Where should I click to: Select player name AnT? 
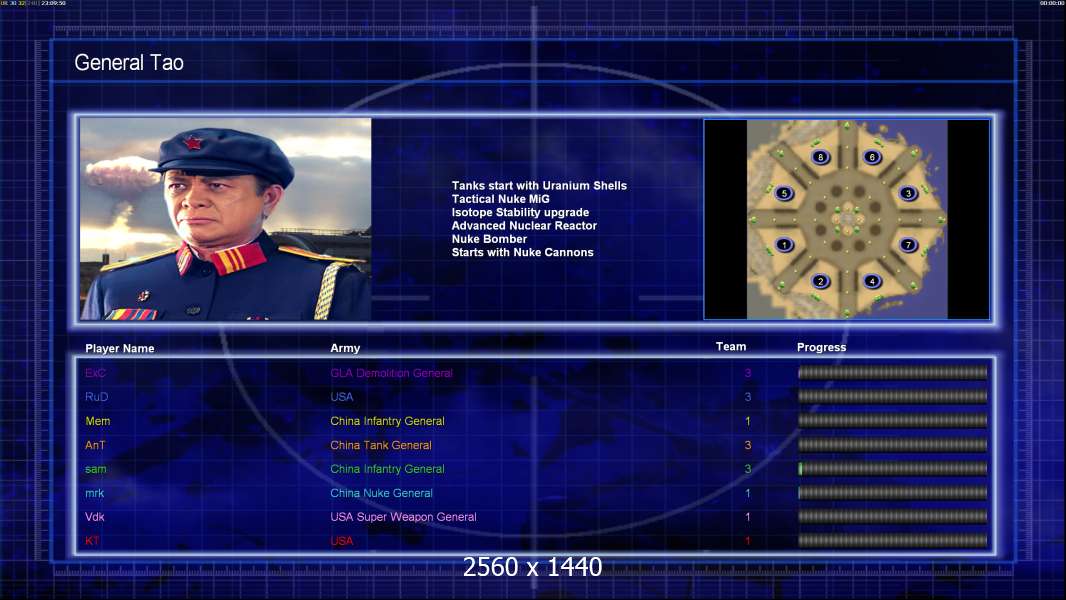coord(95,445)
